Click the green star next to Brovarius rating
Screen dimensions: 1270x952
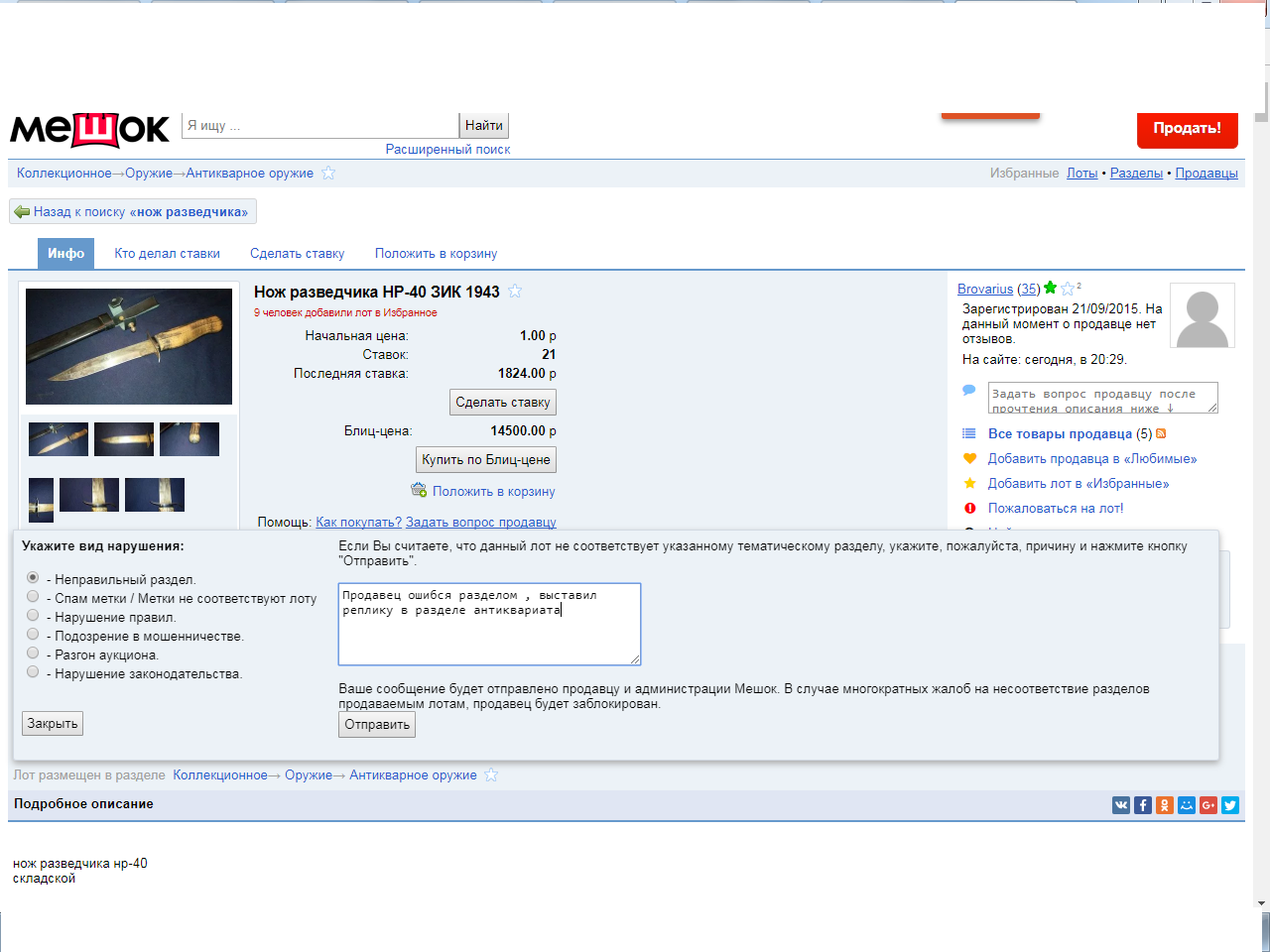(x=1050, y=288)
